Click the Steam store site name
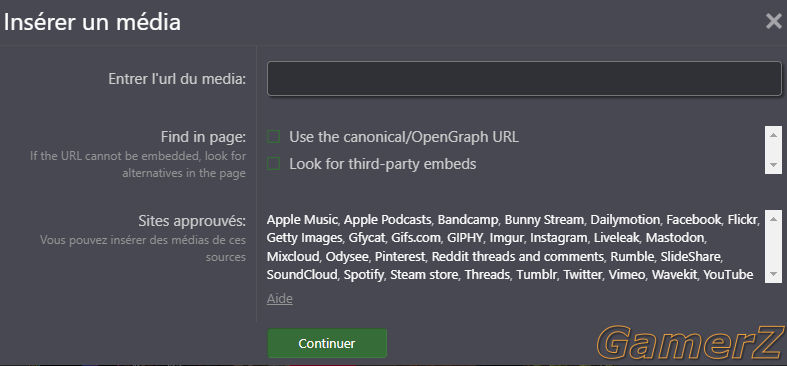 (424, 275)
